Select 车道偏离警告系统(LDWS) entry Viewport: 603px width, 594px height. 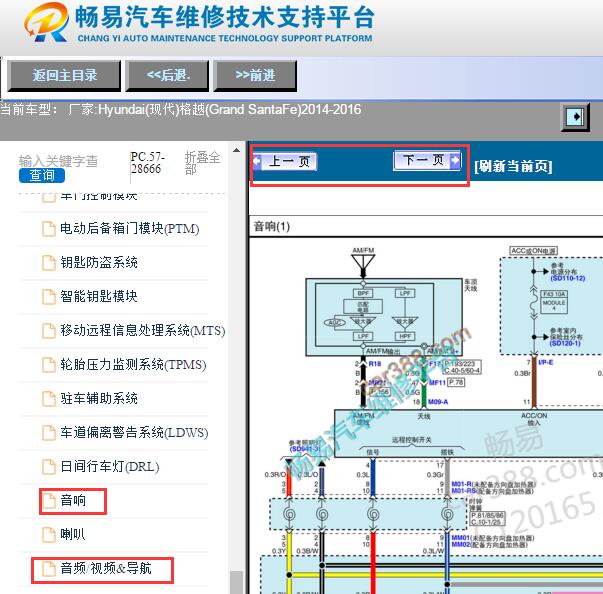(134, 432)
